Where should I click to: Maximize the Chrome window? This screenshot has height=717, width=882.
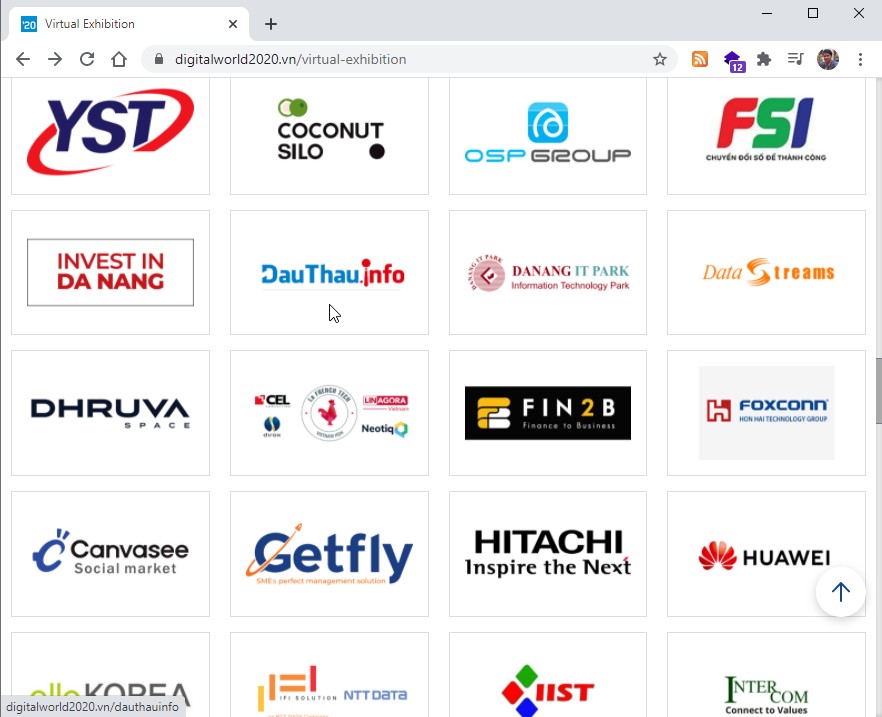813,13
